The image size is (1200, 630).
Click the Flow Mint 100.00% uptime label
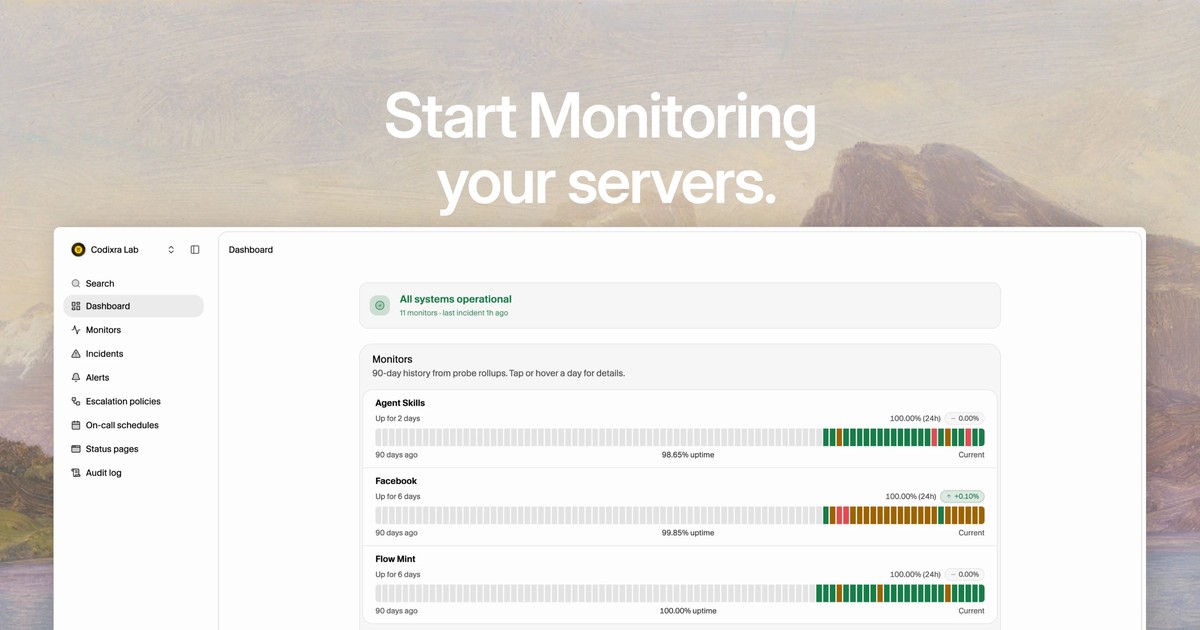click(688, 611)
